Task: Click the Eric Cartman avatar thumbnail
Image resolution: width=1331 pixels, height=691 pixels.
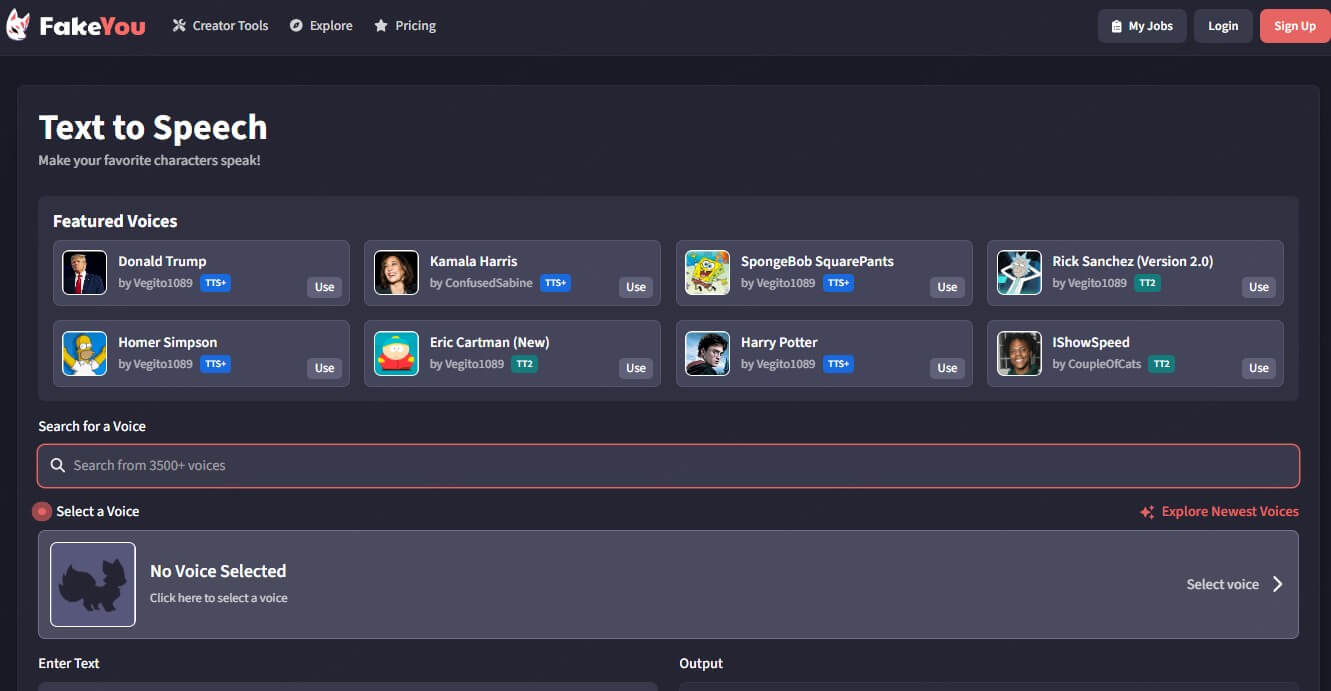Action: point(396,353)
